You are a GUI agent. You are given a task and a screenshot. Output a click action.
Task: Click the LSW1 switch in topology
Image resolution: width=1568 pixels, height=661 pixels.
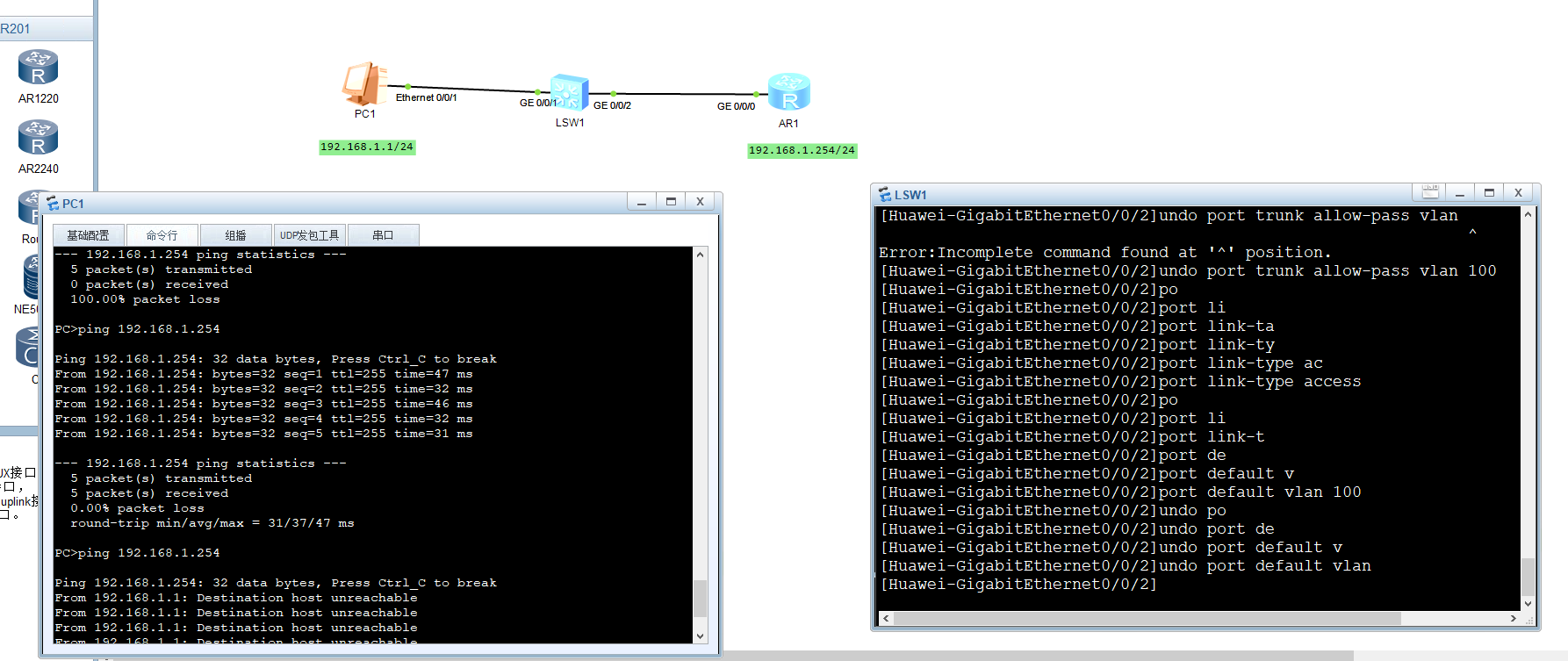coord(569,92)
